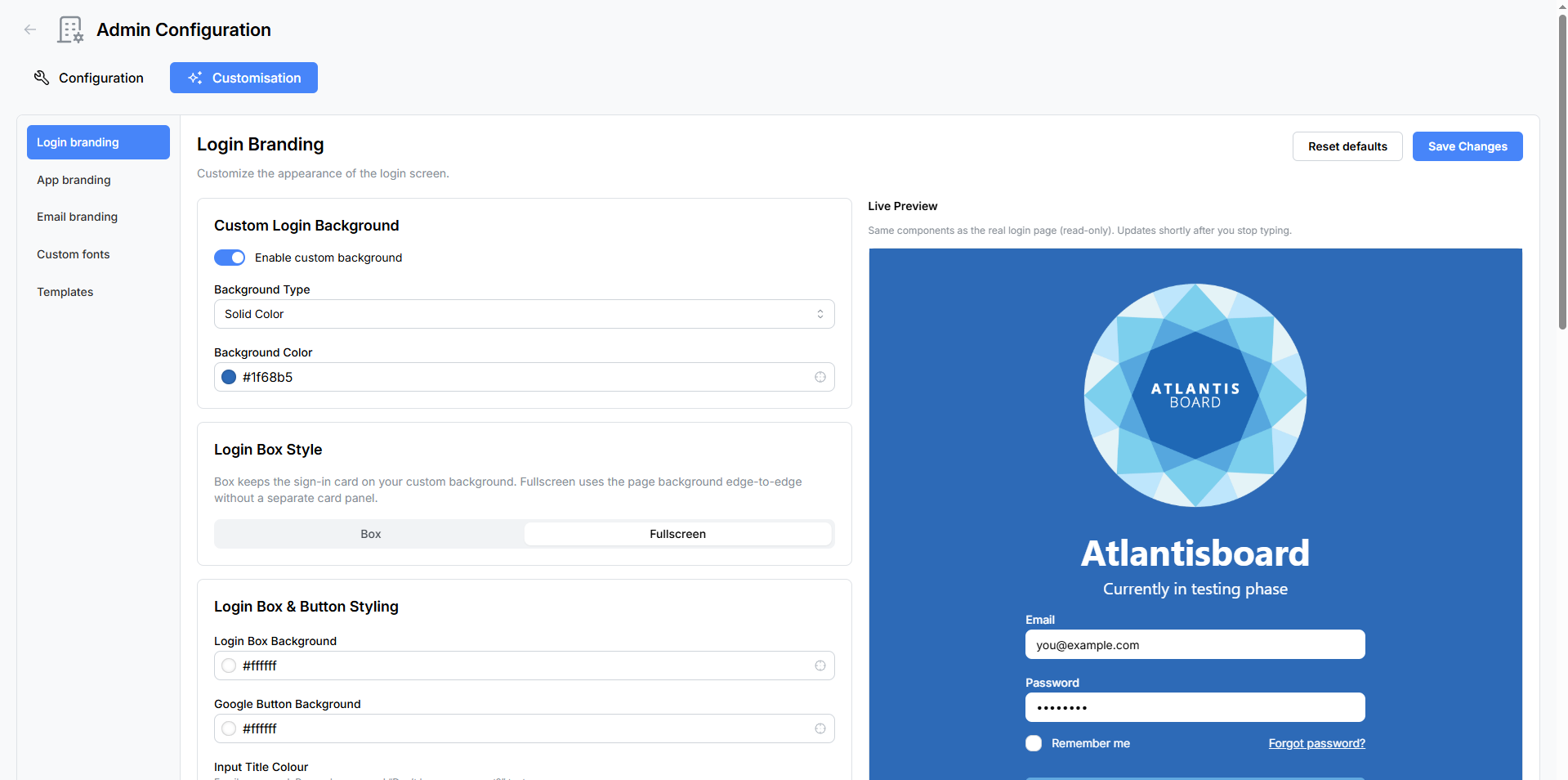1568x780 pixels.
Task: Click the page vertical scrollbar
Action: point(1562,172)
